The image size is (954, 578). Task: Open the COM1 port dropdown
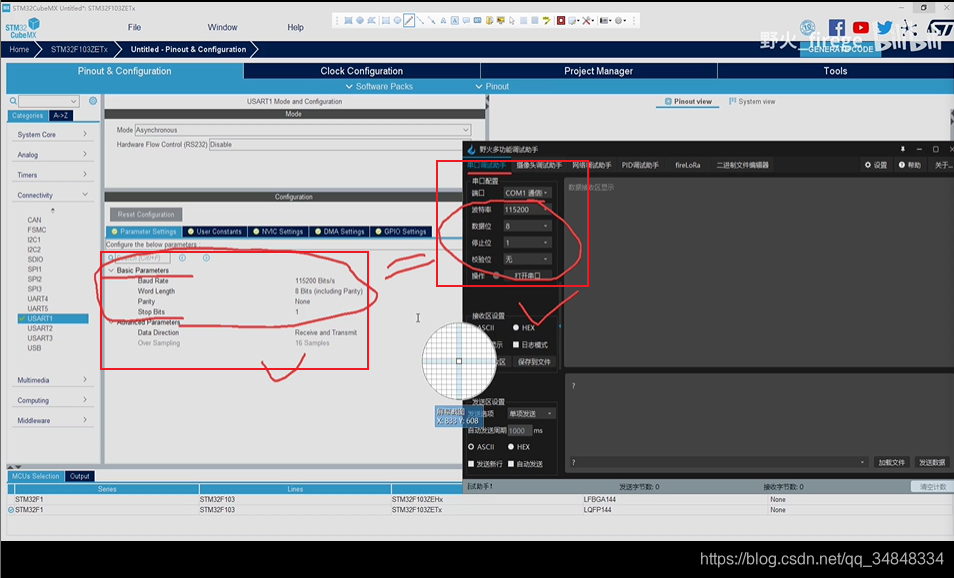[527, 193]
